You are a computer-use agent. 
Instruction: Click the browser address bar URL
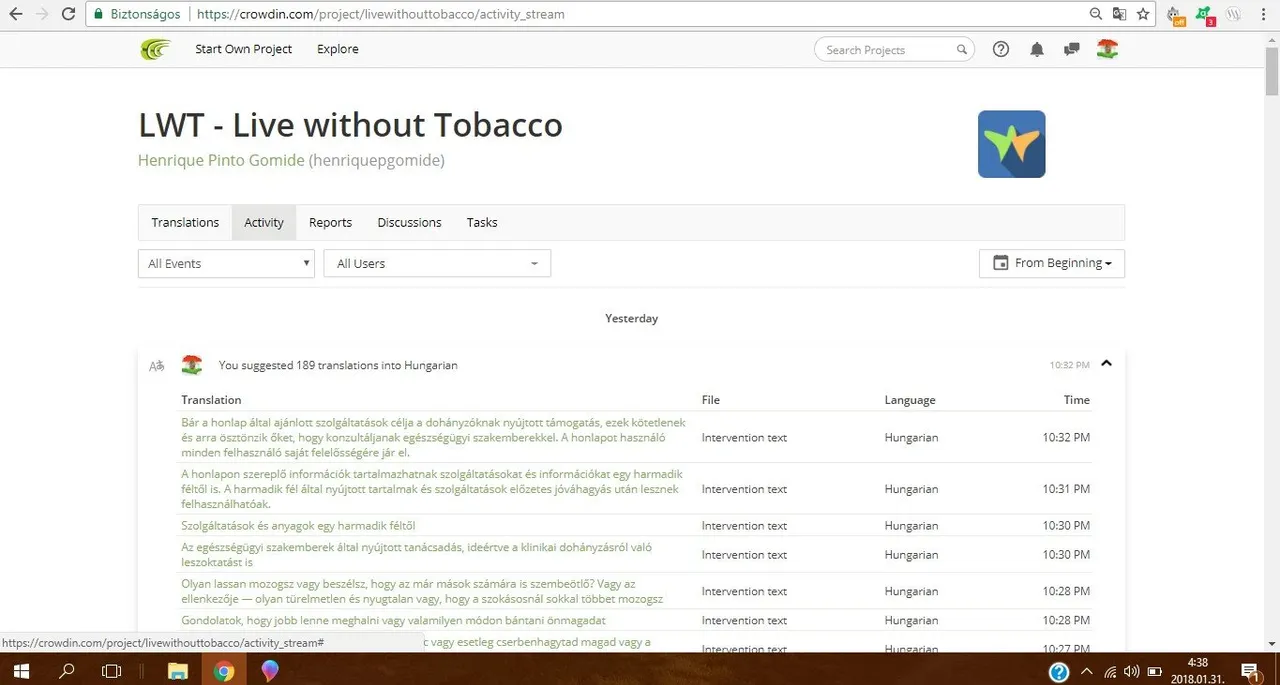coord(380,15)
